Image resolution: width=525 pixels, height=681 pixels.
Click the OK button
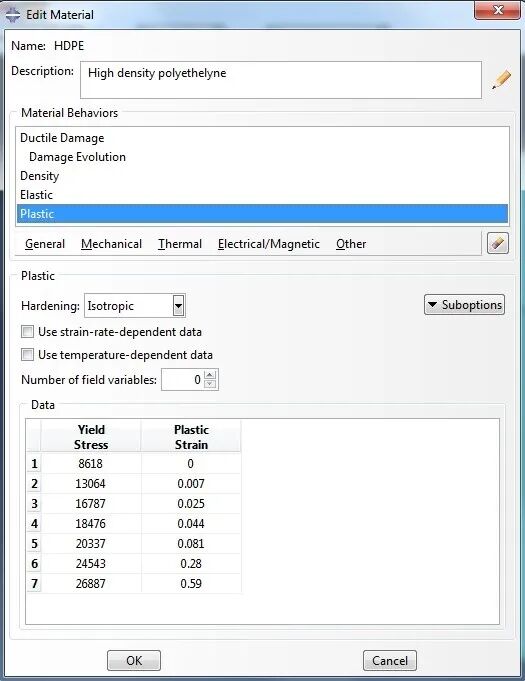134,661
